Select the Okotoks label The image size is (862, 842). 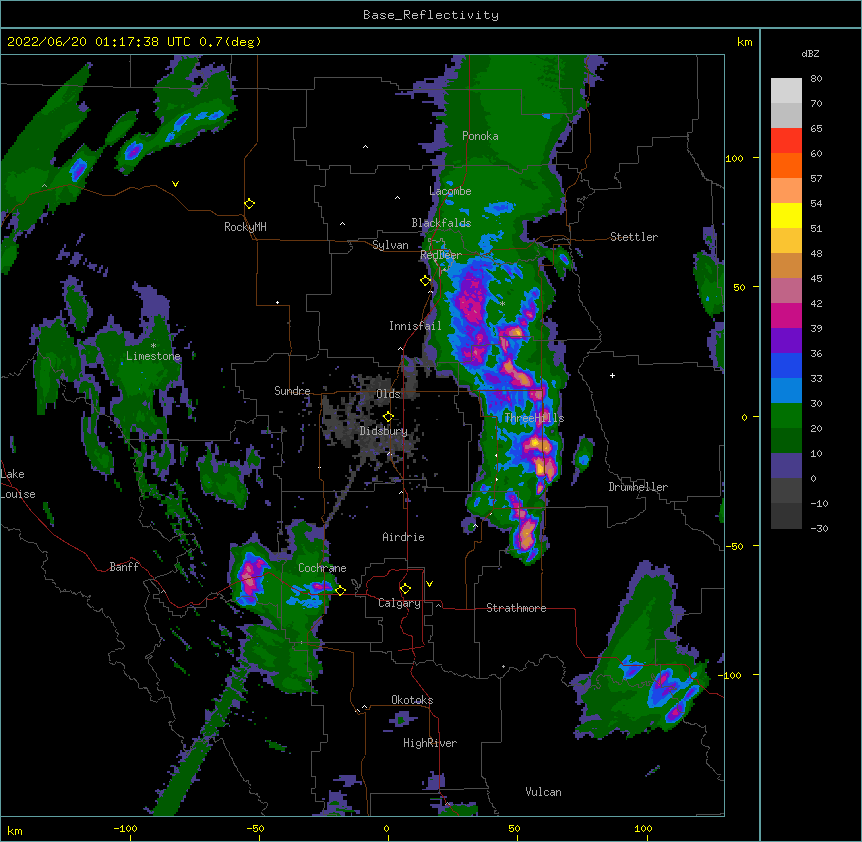coord(412,700)
